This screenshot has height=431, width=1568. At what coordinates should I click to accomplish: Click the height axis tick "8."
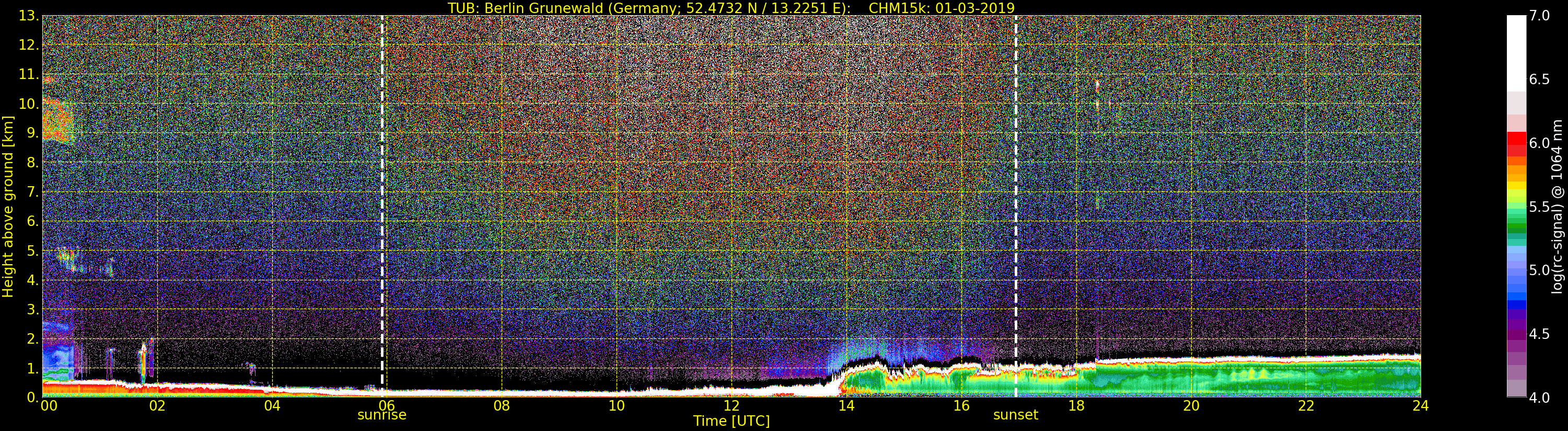click(33, 163)
